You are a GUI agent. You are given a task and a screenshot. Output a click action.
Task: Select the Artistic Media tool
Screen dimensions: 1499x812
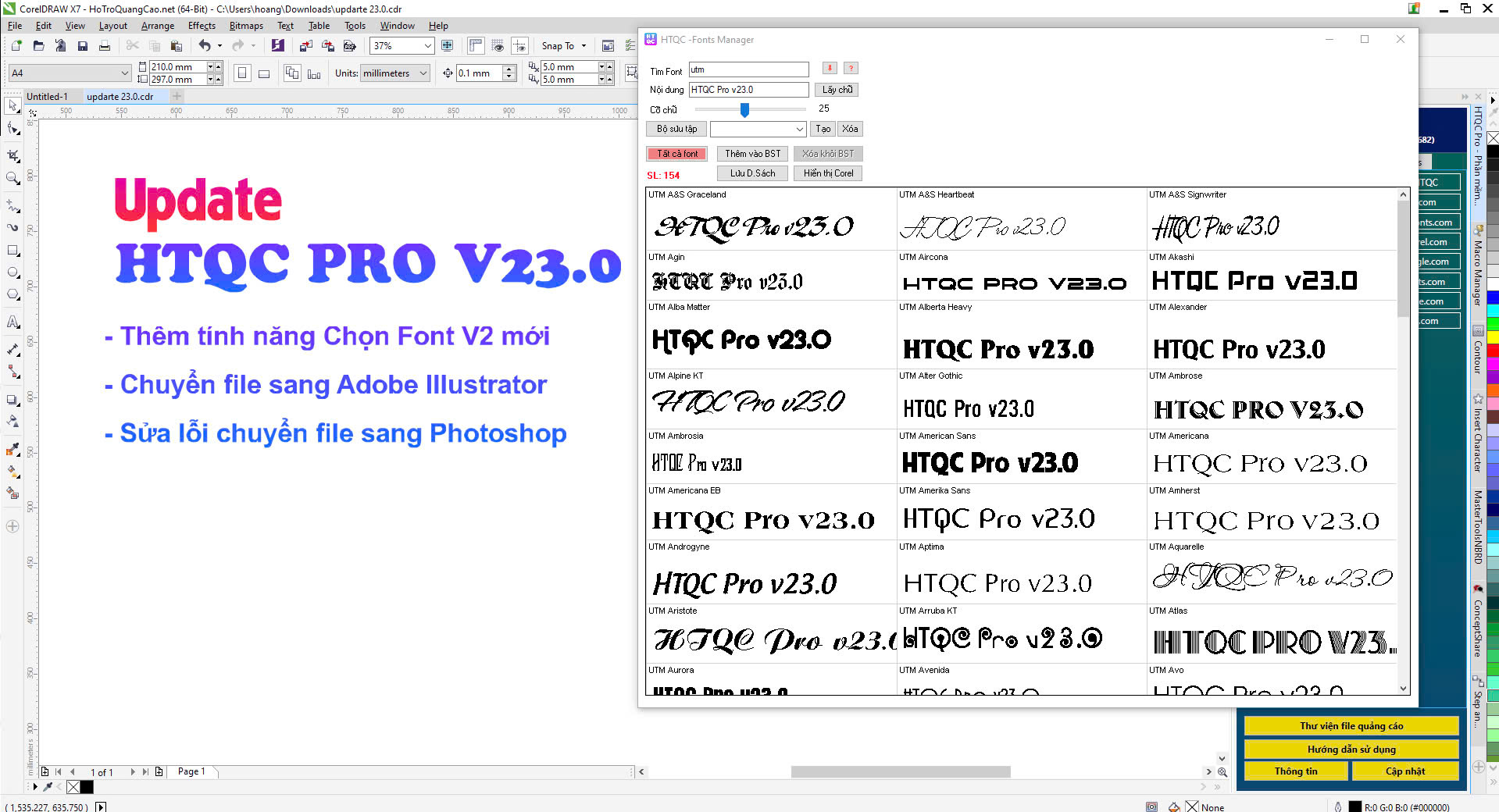pos(12,227)
